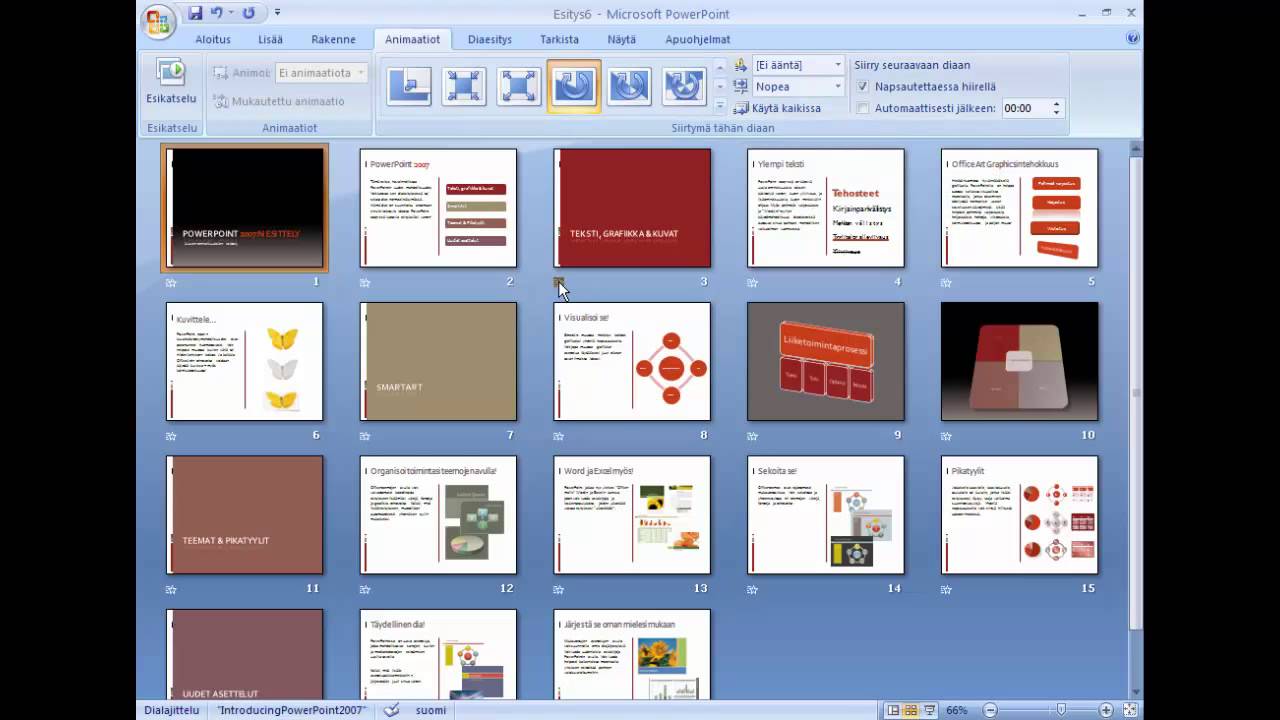Click the Slide Sorter view icon

tap(911, 710)
